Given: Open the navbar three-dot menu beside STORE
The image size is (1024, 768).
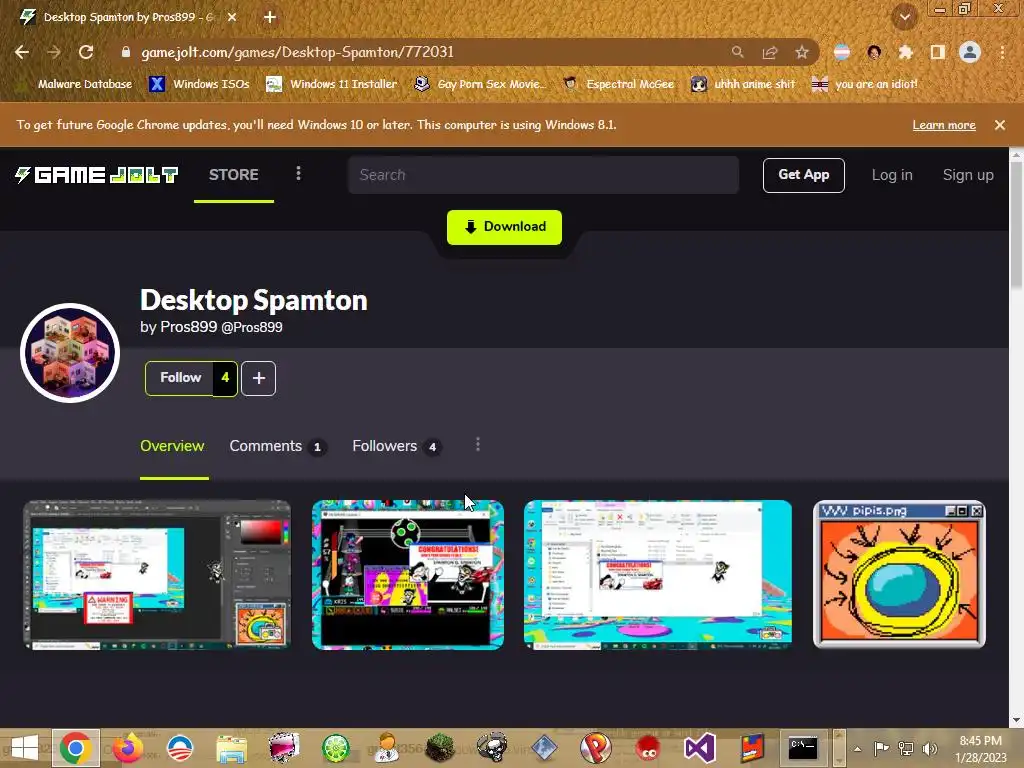Looking at the screenshot, I should [x=298, y=174].
